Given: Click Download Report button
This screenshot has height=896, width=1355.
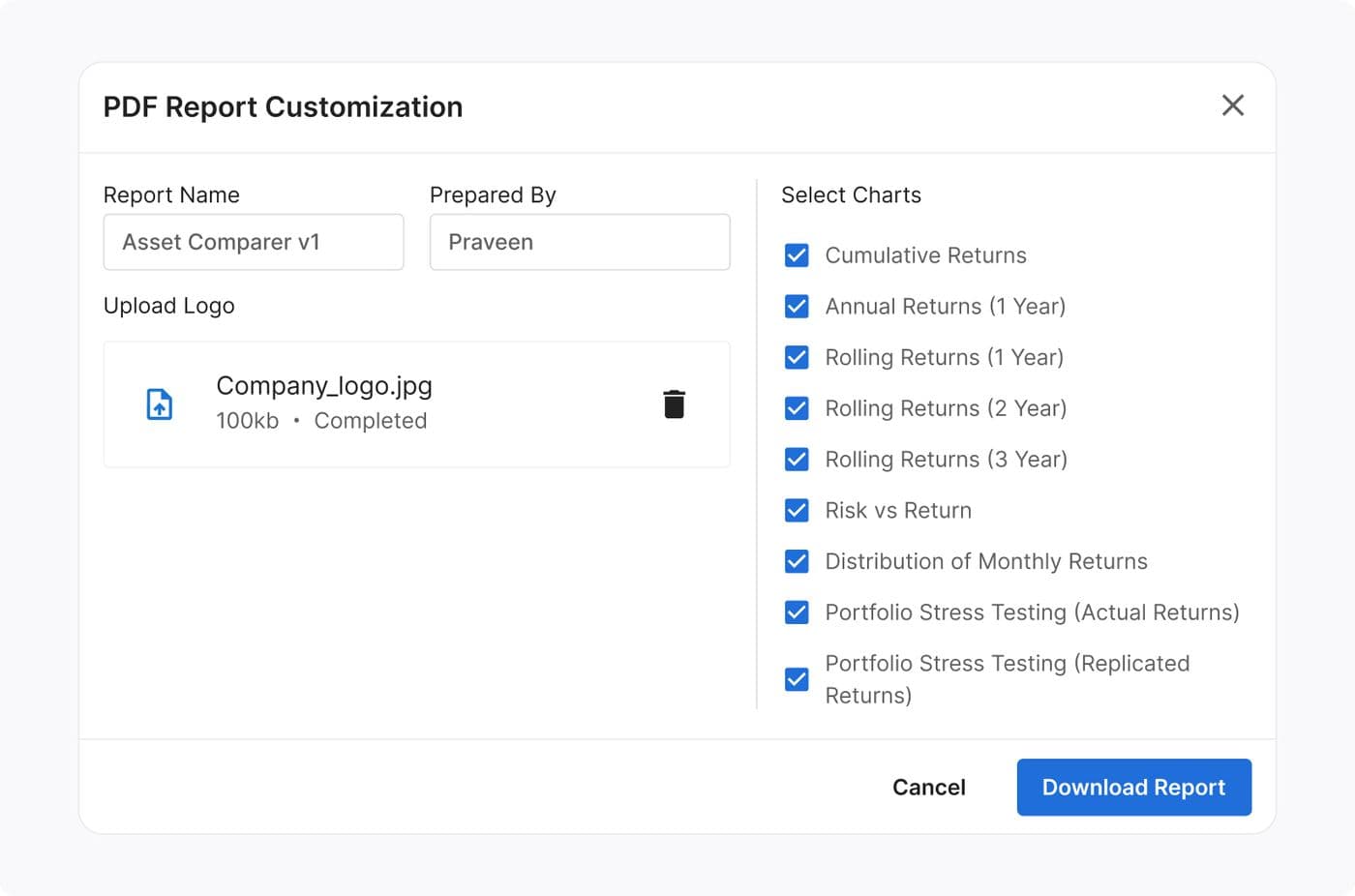Looking at the screenshot, I should 1134,788.
